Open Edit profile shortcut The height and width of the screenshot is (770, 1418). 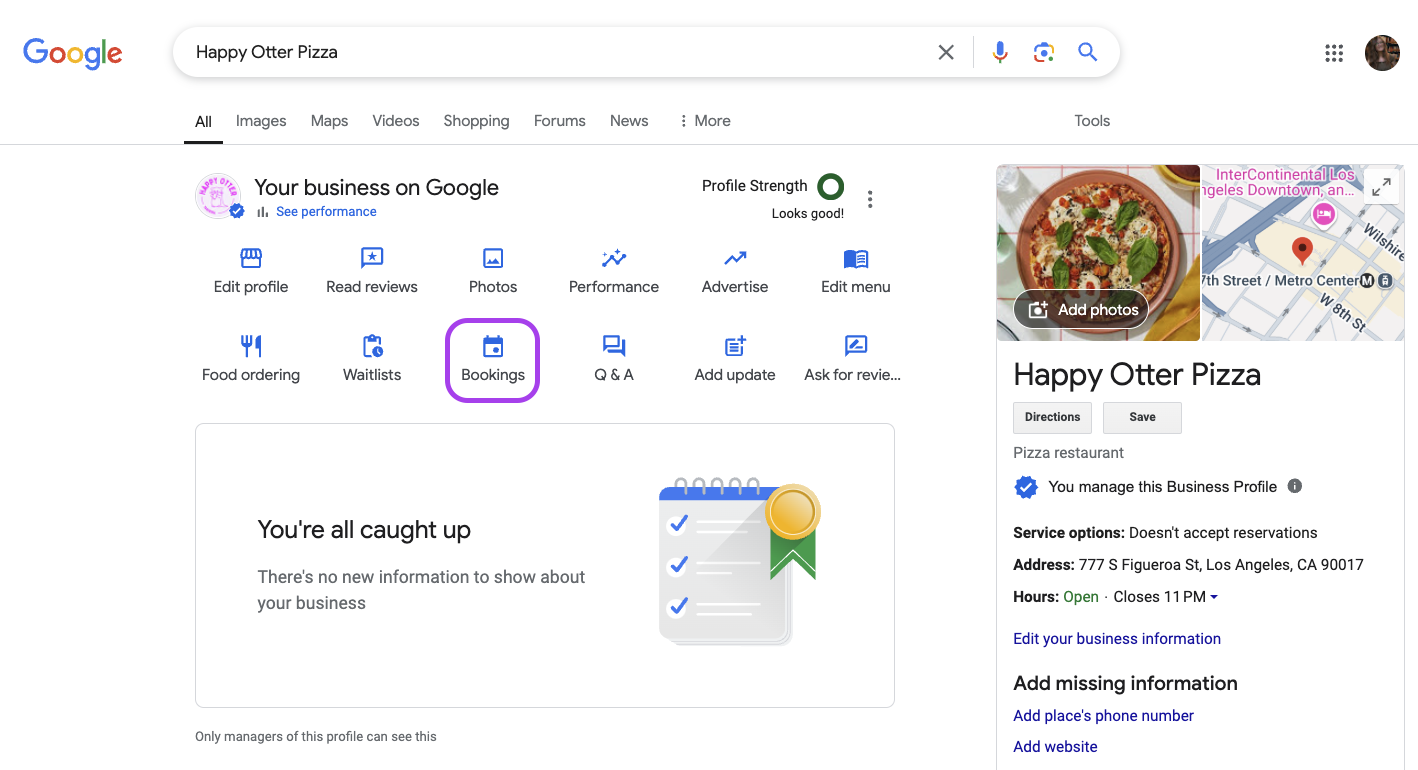tap(251, 272)
